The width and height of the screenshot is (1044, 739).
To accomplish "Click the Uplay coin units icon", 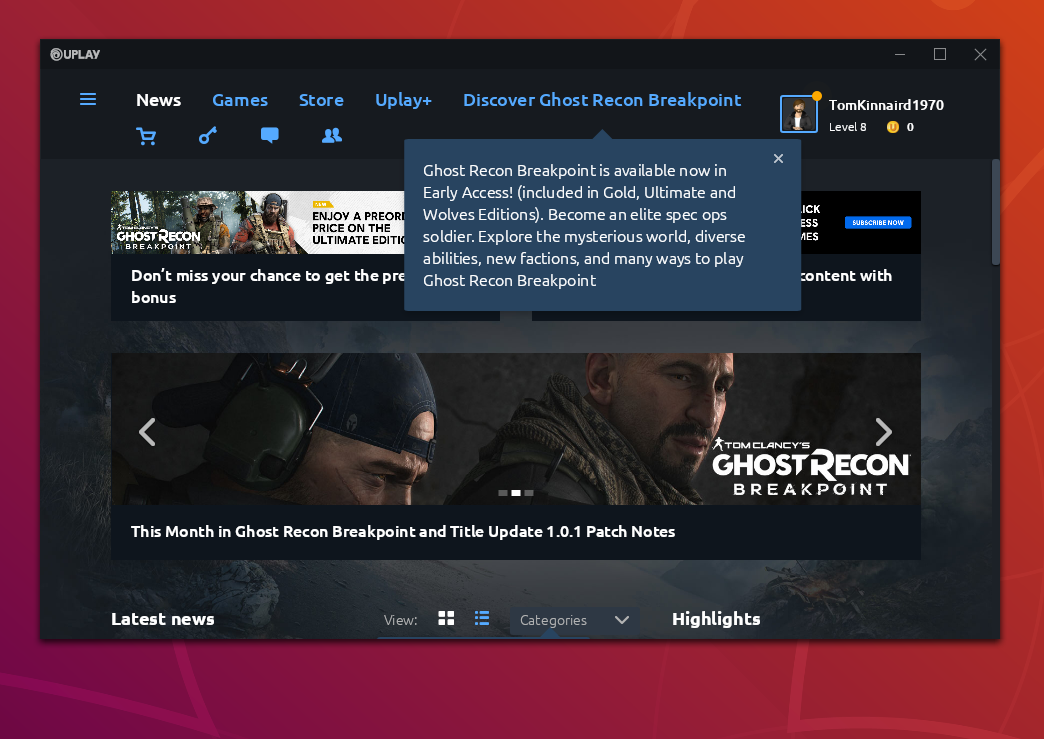I will (893, 126).
